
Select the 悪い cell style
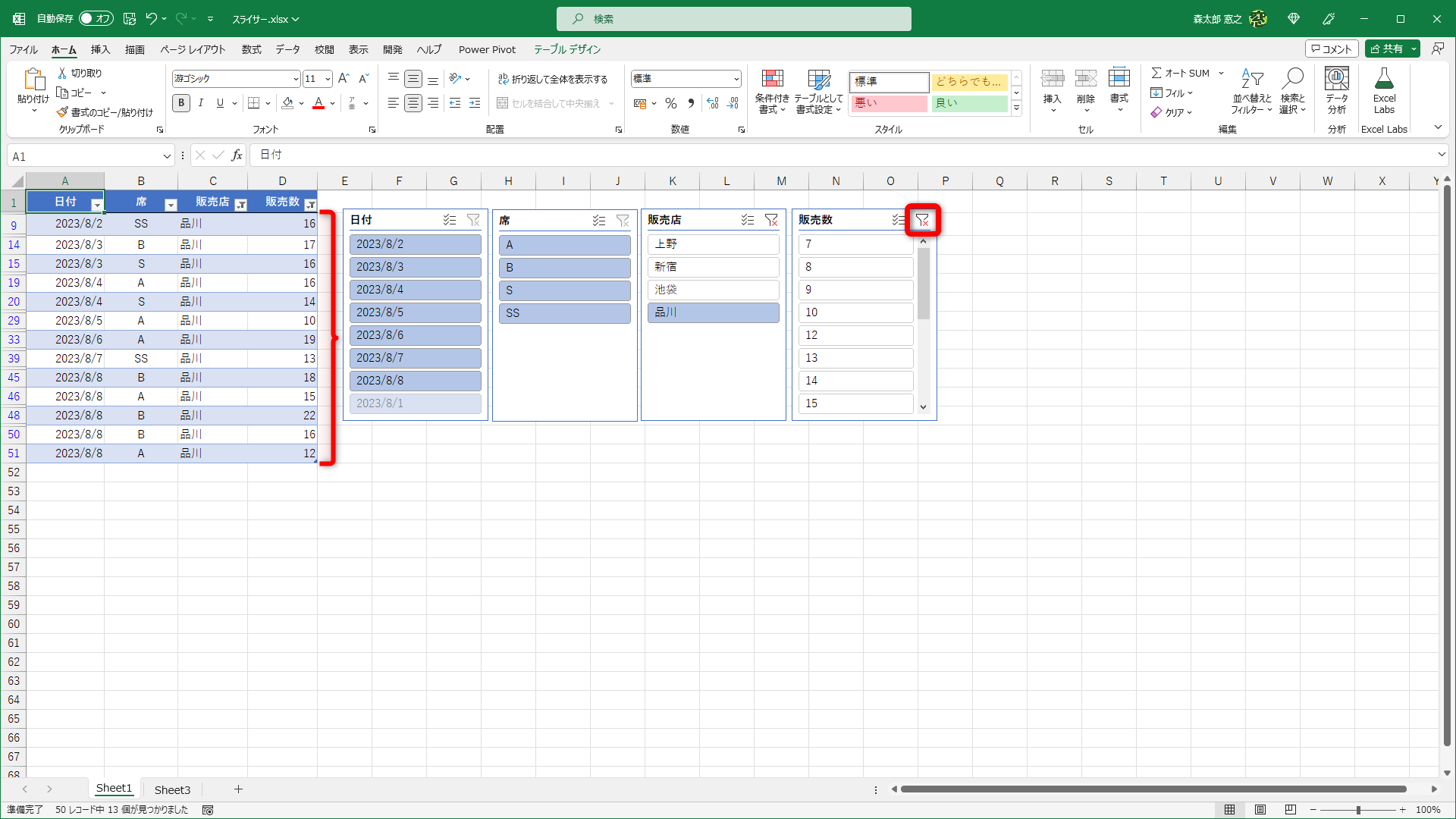coord(889,103)
